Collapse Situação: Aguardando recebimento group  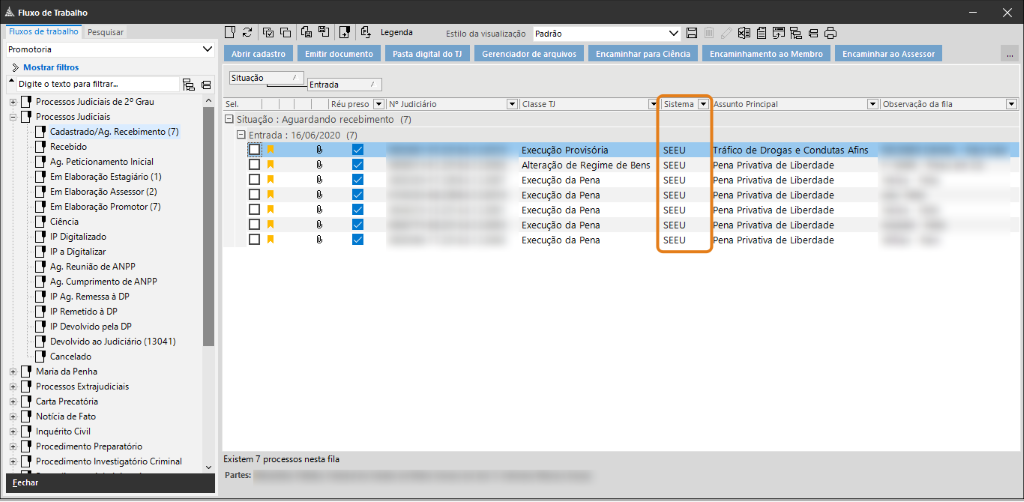[229, 119]
